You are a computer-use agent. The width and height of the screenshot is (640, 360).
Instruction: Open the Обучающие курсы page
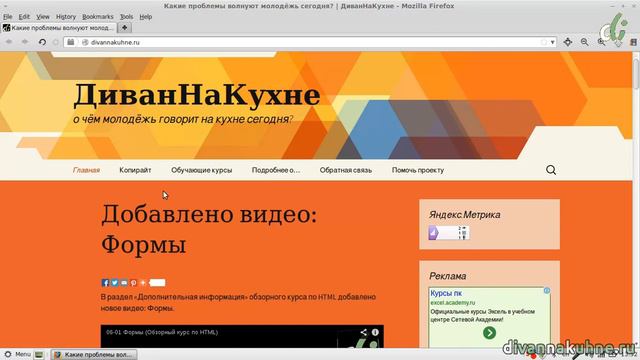202,170
